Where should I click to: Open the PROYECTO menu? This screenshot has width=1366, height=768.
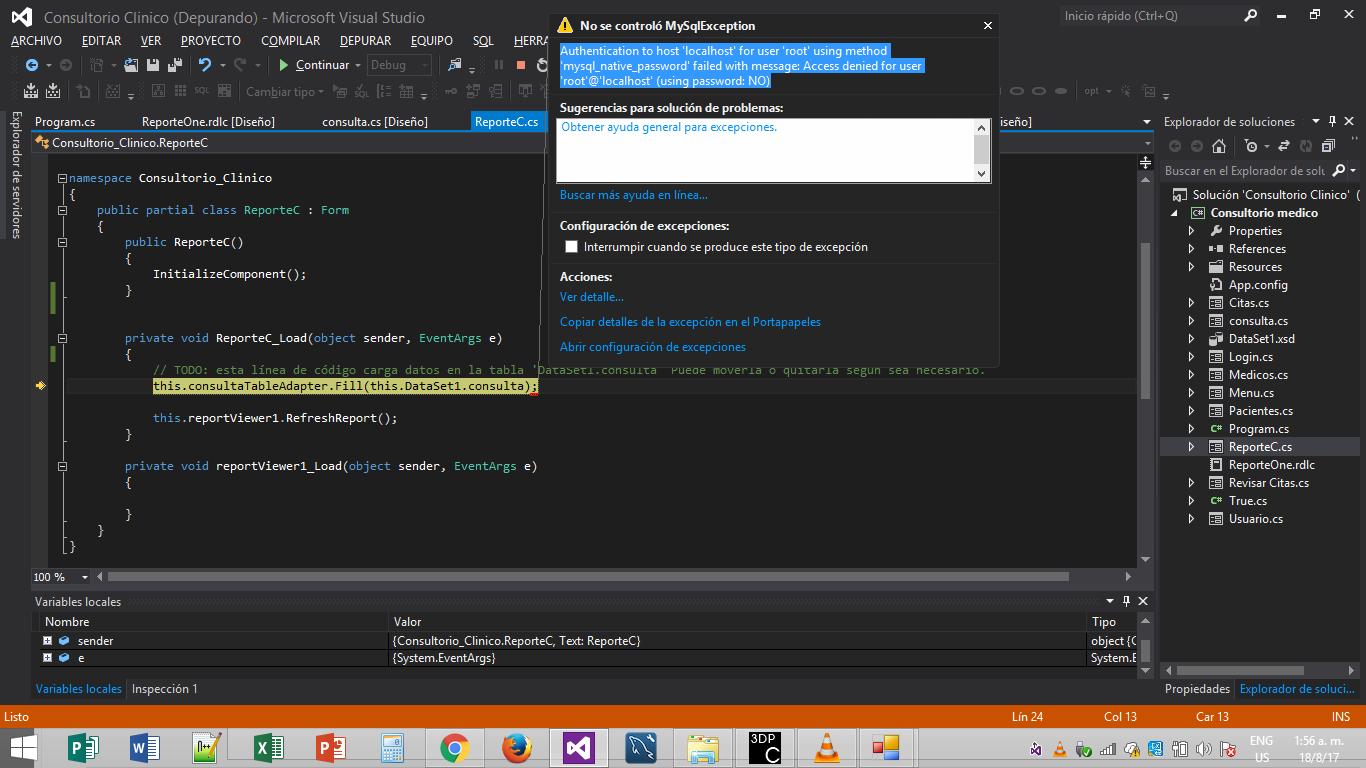(x=211, y=41)
